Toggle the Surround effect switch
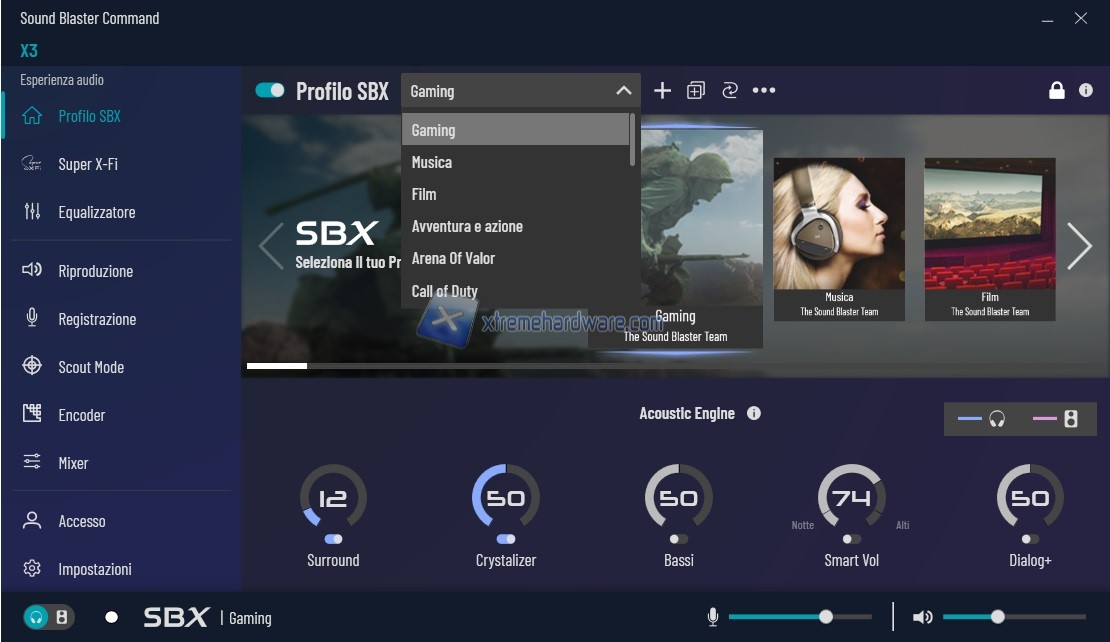 (333, 539)
